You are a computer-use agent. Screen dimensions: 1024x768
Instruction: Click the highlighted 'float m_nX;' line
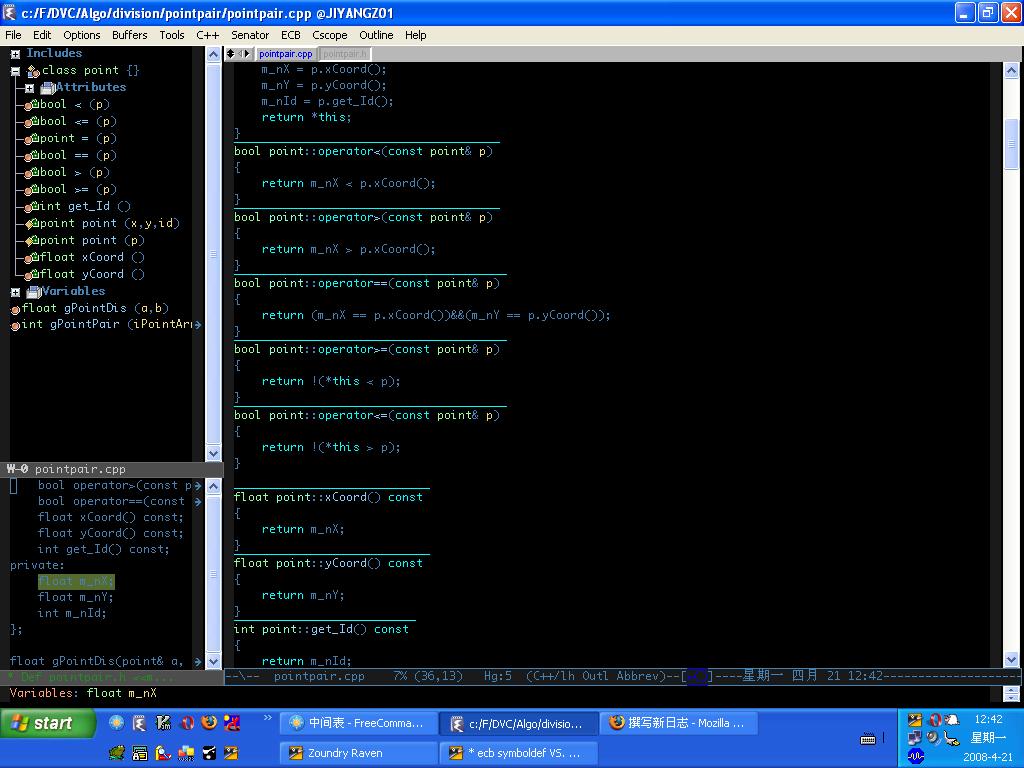tap(75, 581)
